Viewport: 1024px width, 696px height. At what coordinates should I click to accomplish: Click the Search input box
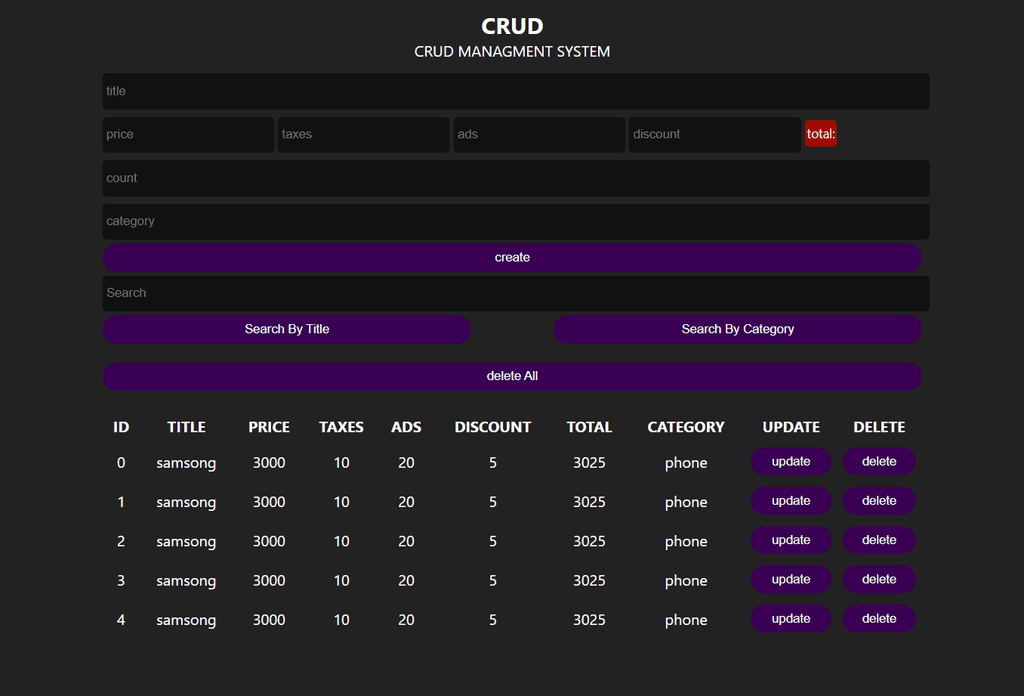[515, 293]
